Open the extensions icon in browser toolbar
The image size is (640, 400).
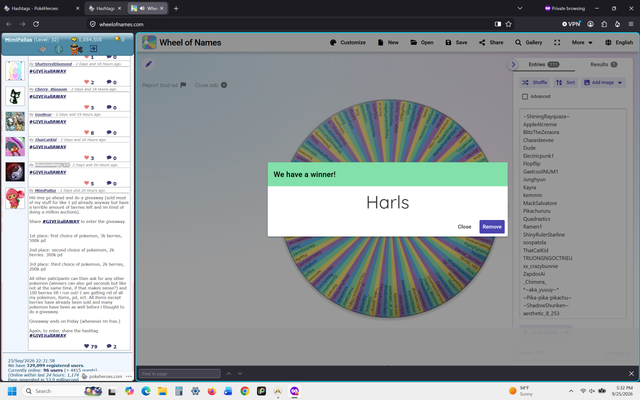point(604,24)
